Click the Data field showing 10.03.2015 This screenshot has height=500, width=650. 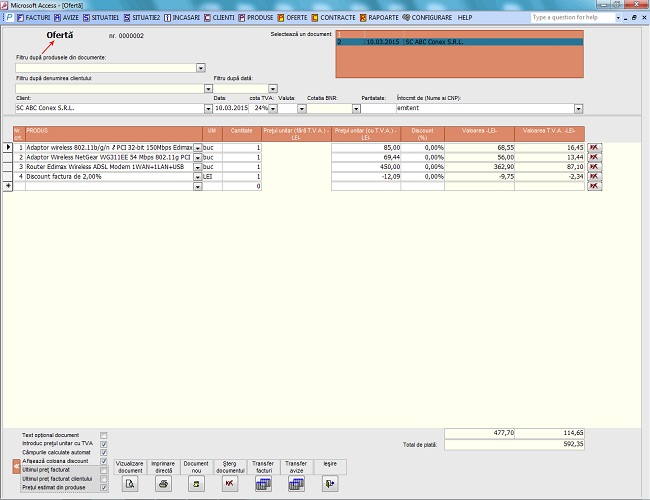click(x=231, y=108)
